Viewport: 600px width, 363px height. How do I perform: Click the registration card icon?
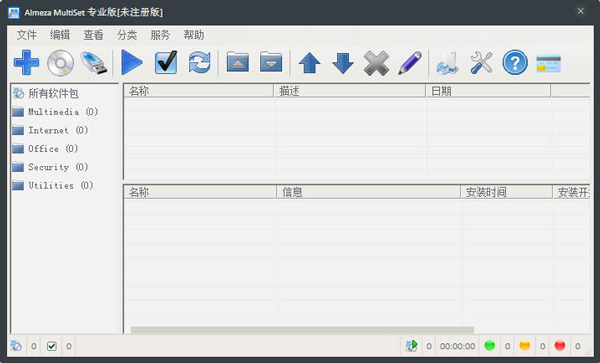548,63
